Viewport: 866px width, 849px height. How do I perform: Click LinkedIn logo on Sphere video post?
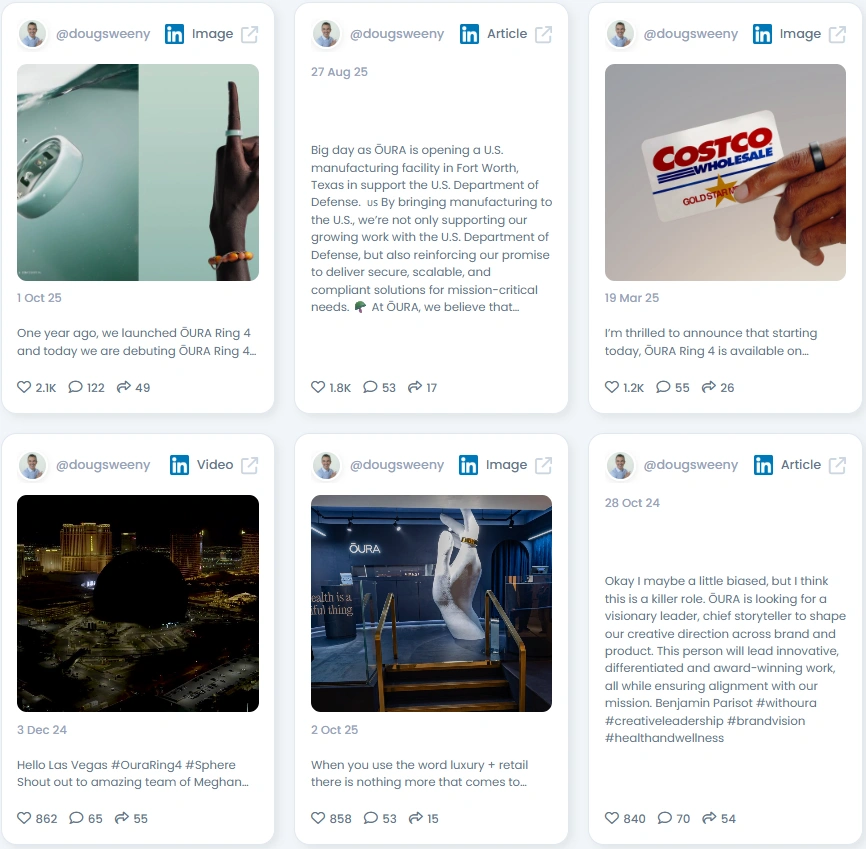(179, 465)
